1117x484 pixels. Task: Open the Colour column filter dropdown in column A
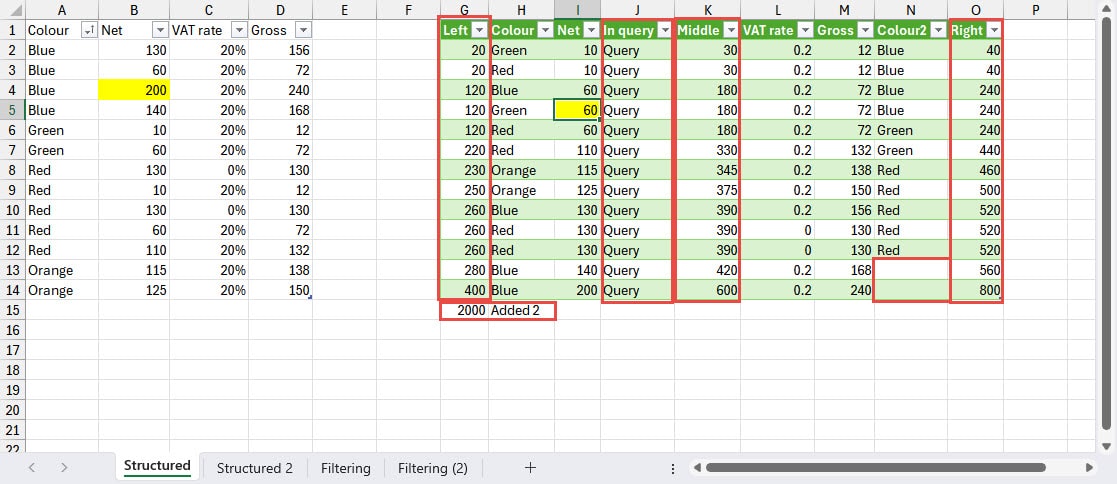click(89, 31)
